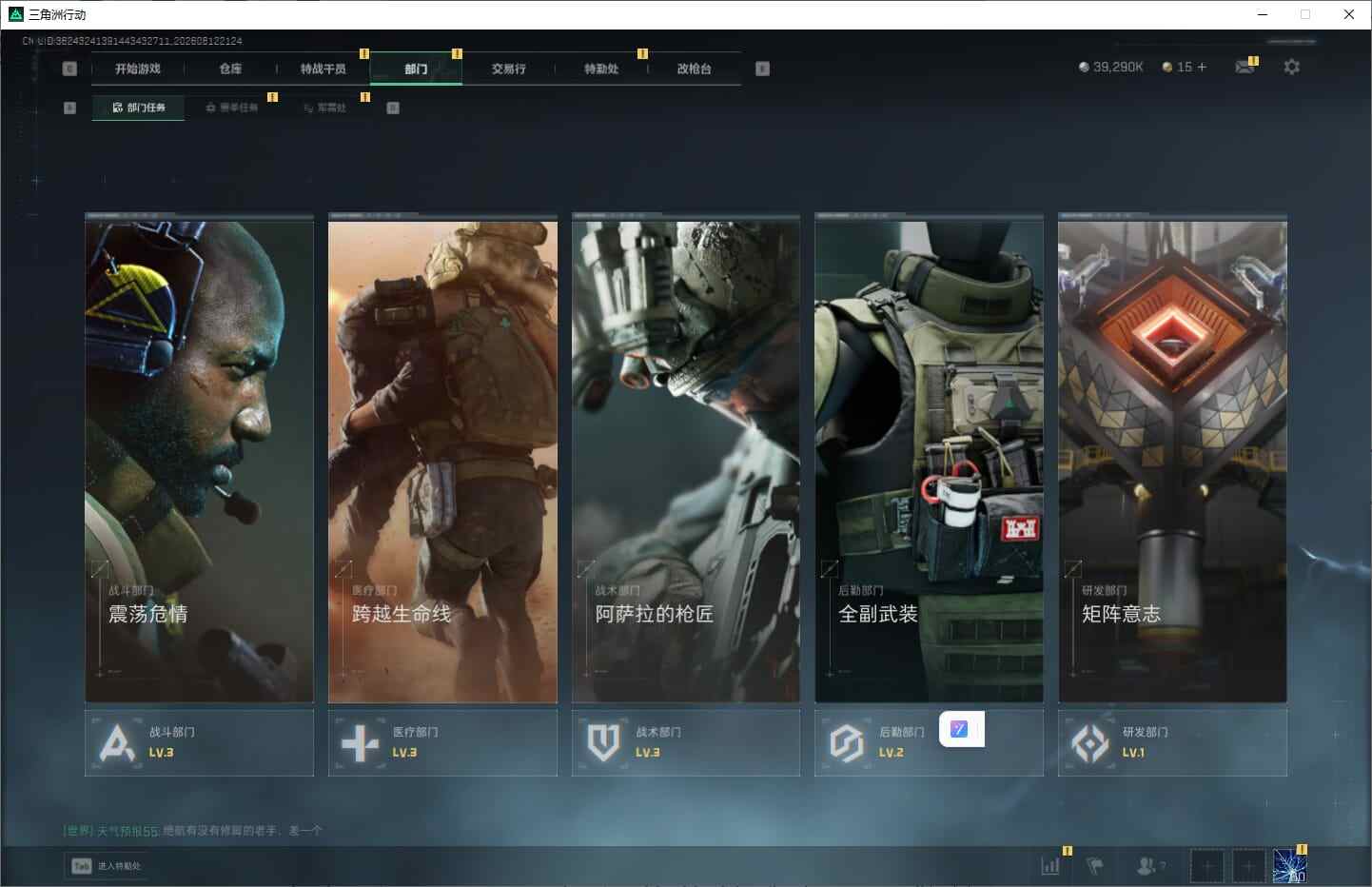This screenshot has height=887, width=1372.
Task: Click the 医疗部门 LV.3 panel
Action: [x=442, y=742]
